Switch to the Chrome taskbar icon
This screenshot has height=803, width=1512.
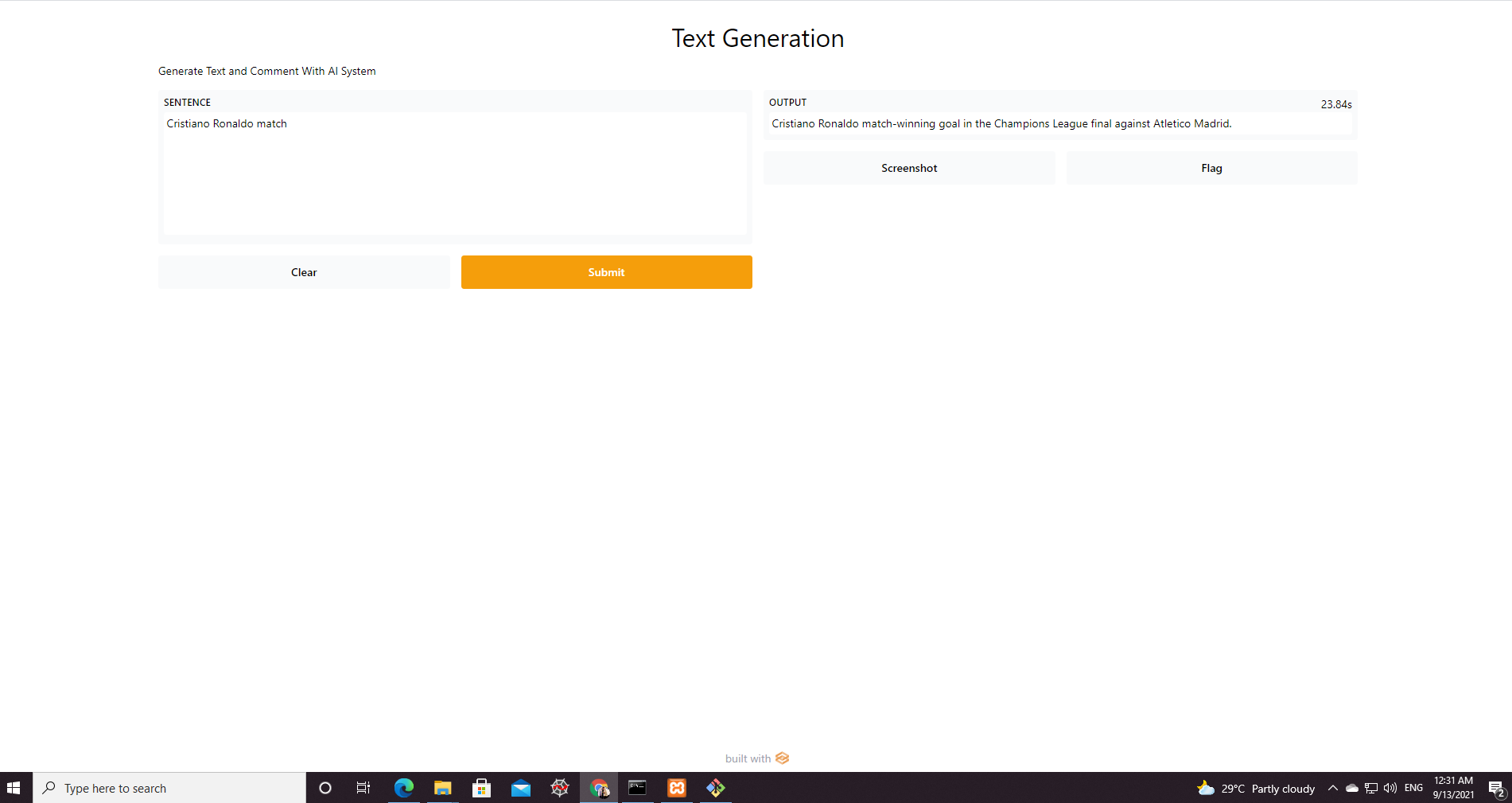[599, 788]
